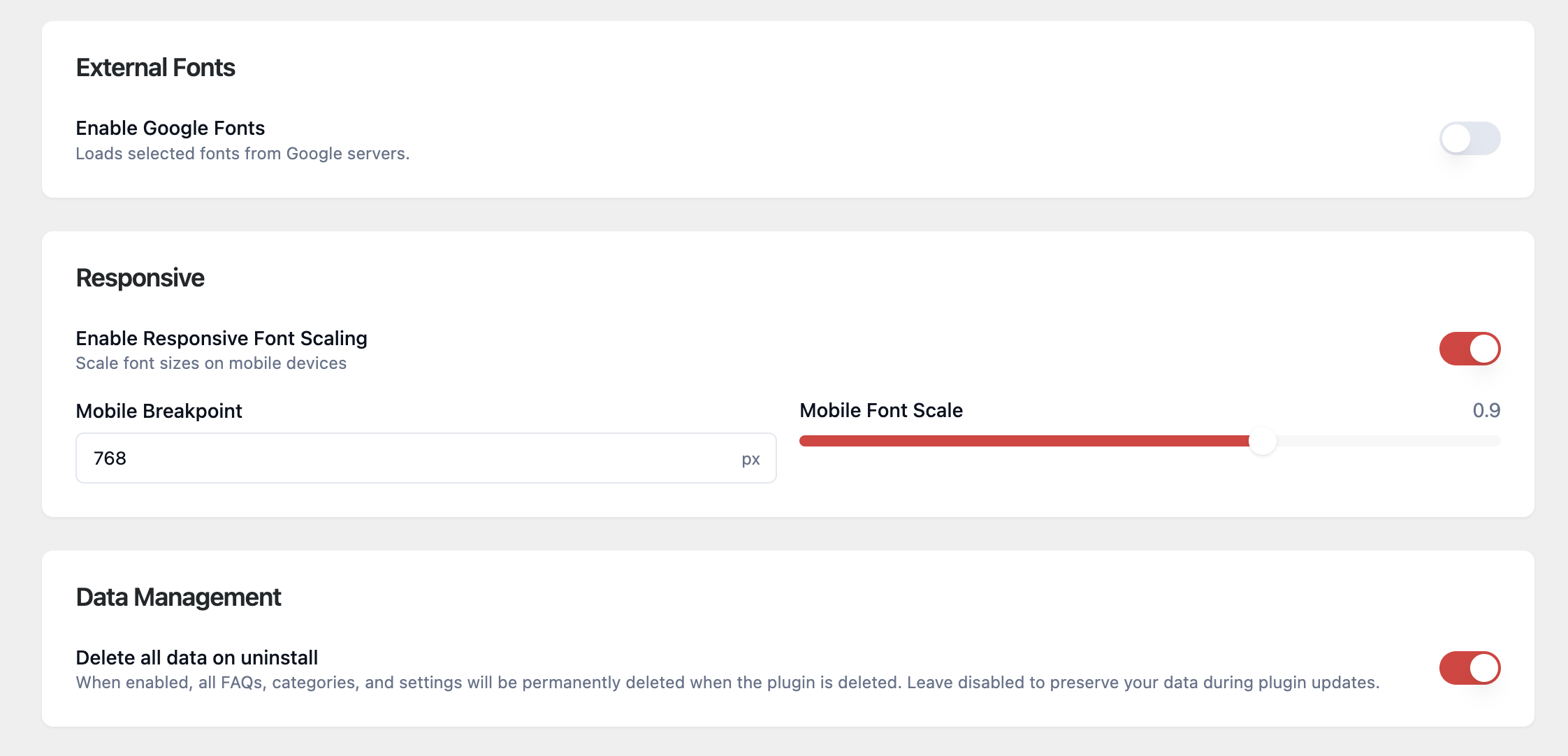Viewport: 1568px width, 756px height.
Task: Click the Delete all data on uninstall label
Action: 196,657
